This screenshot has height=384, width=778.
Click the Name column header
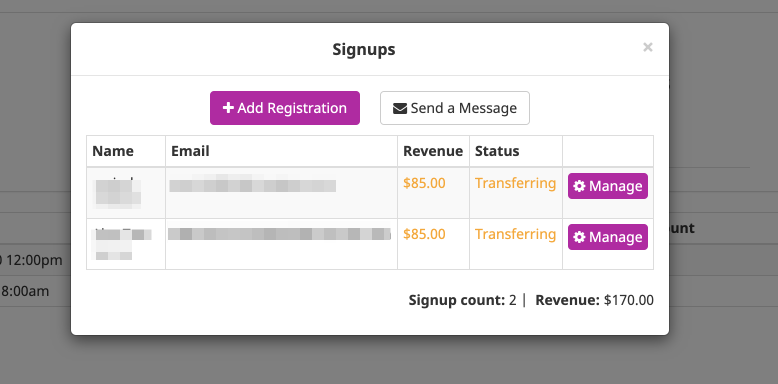coord(113,151)
